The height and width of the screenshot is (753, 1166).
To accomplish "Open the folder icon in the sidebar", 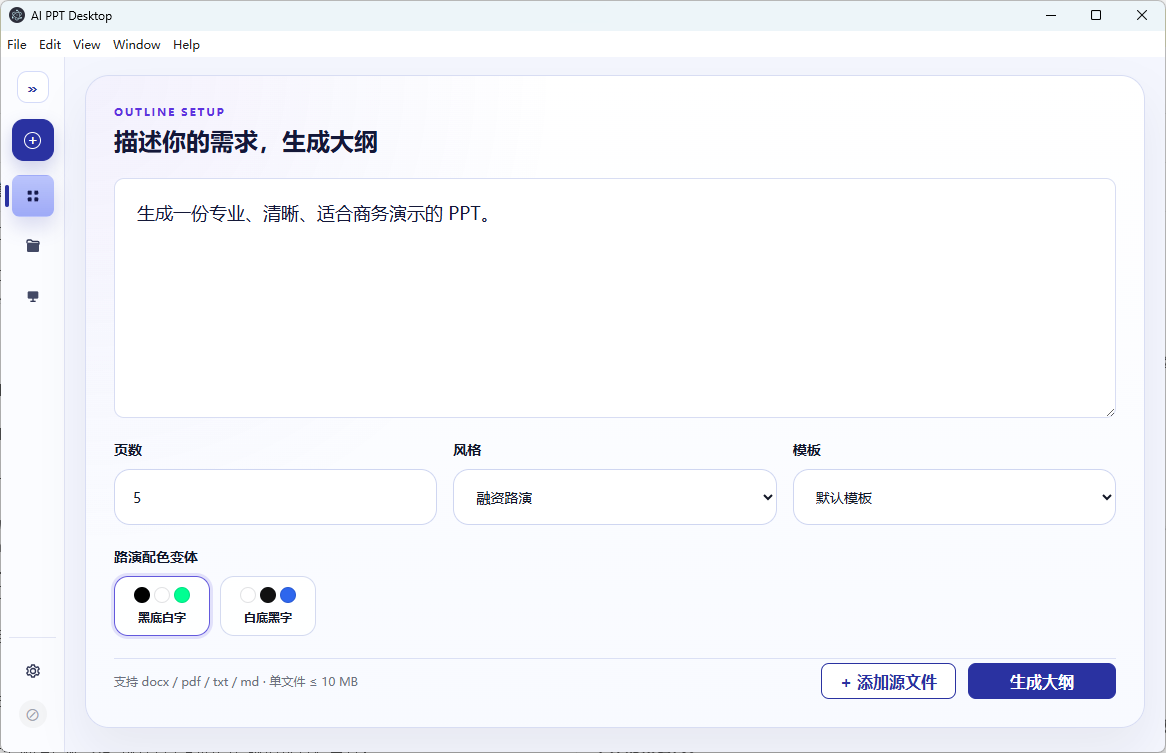I will tap(33, 246).
